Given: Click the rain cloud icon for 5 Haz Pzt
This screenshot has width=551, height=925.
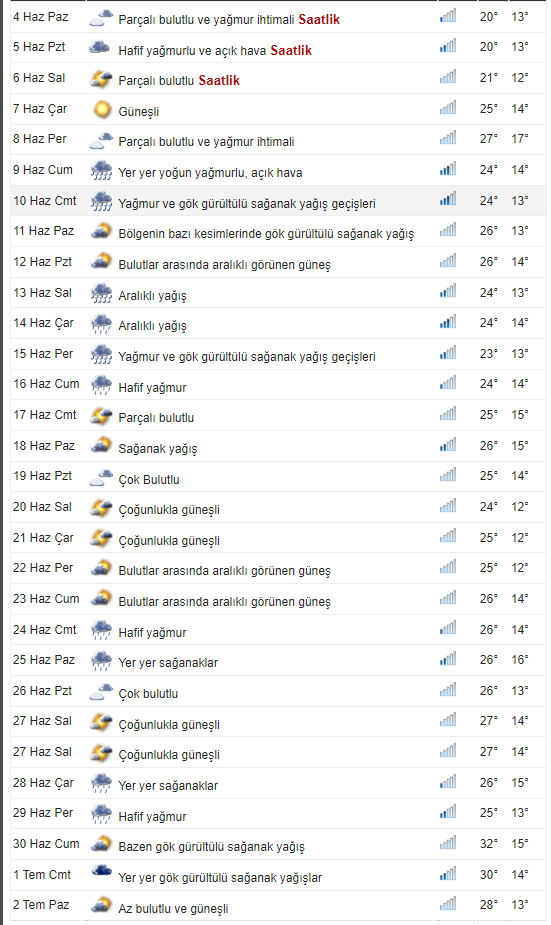Looking at the screenshot, I should pos(100,47).
